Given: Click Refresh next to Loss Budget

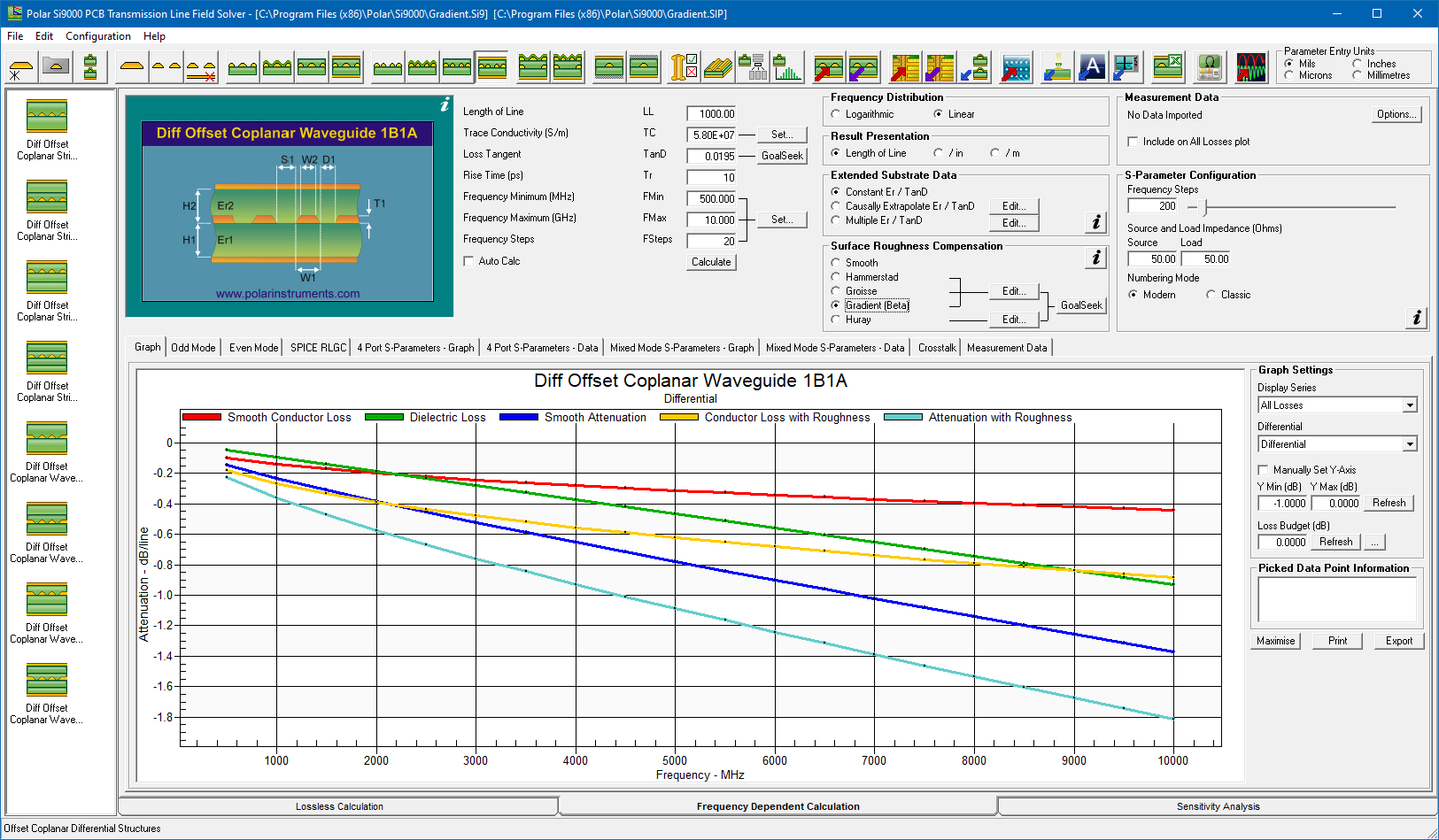Looking at the screenshot, I should point(1335,542).
